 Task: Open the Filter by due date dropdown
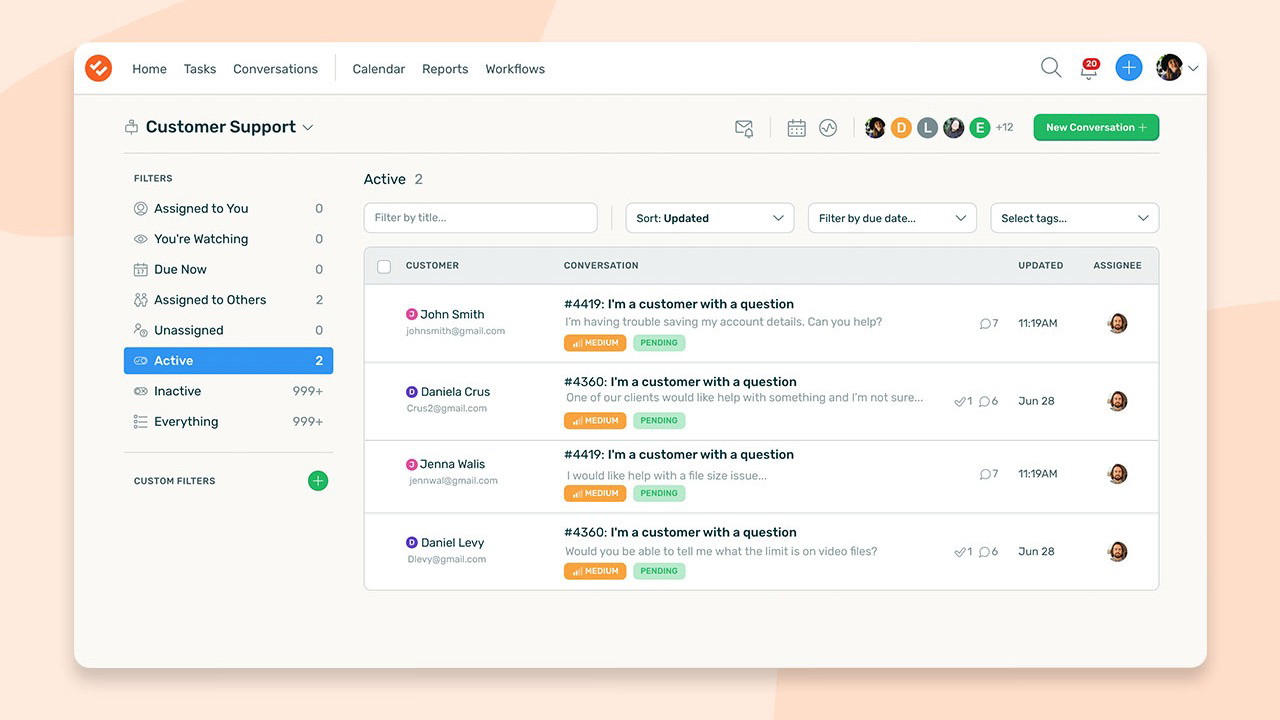pos(892,218)
